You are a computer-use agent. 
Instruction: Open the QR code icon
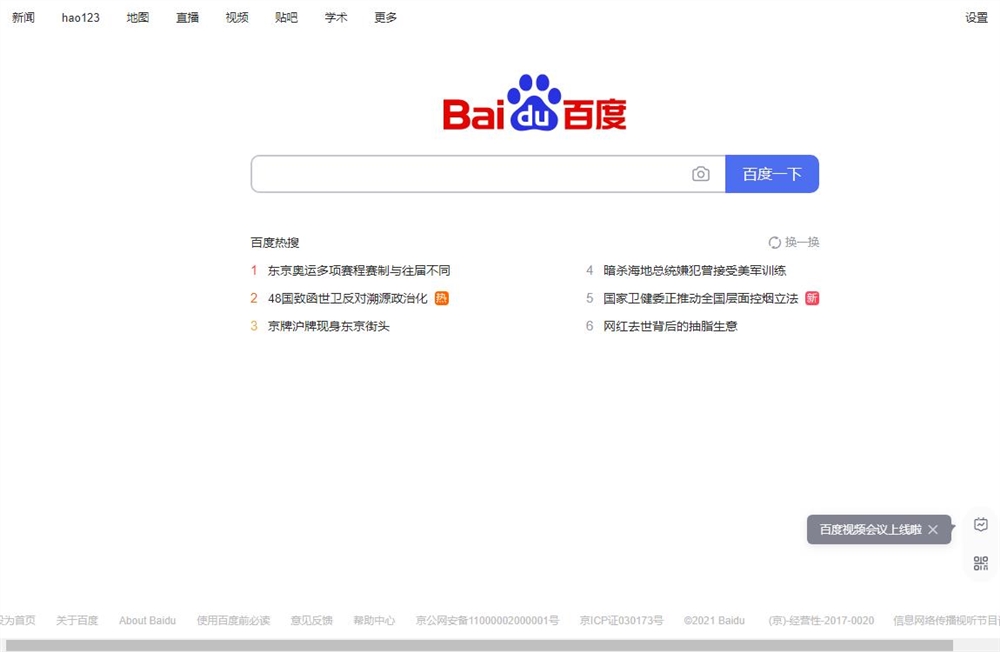pos(980,563)
